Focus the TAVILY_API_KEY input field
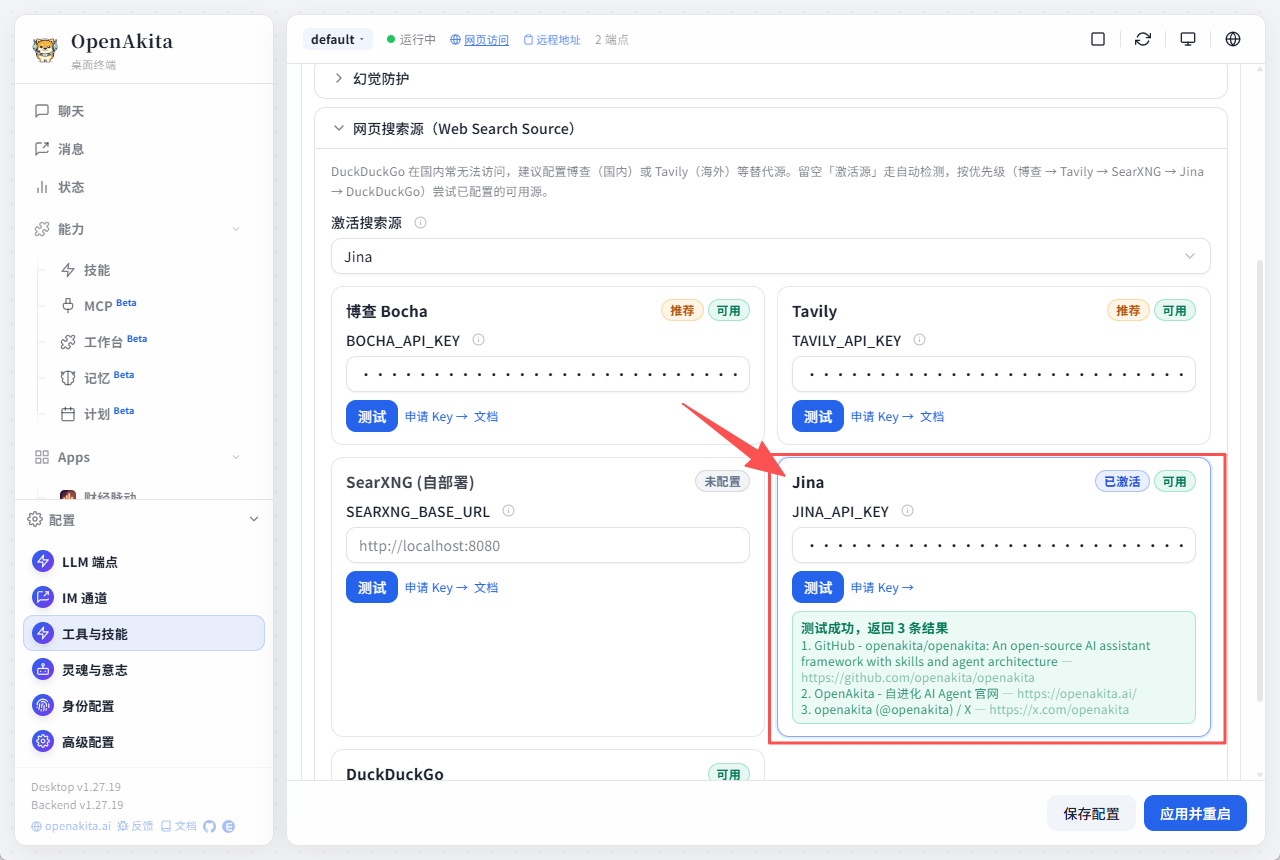 (994, 374)
